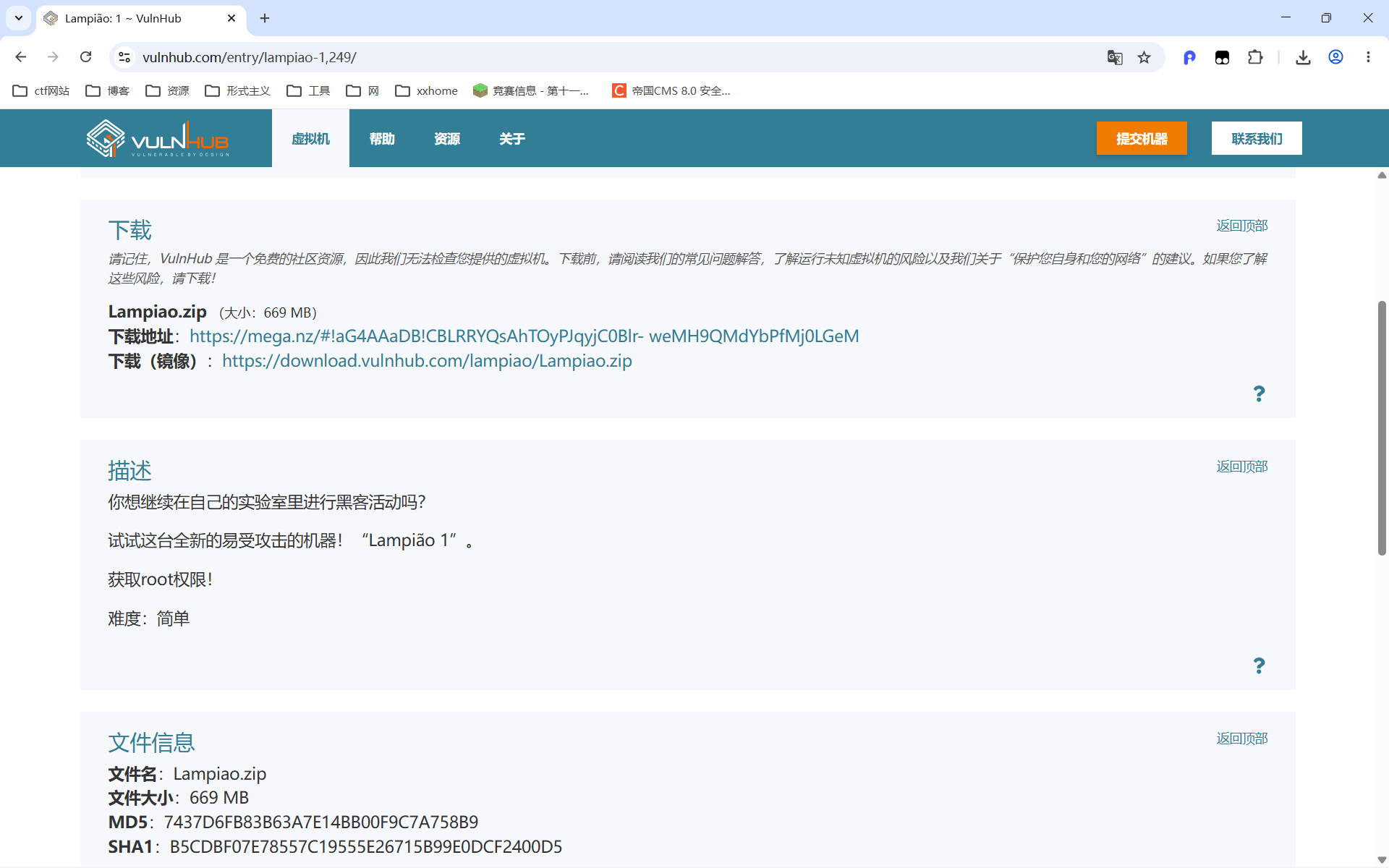The image size is (1389, 868).
Task: Click the 下载 section heading
Action: 130,230
